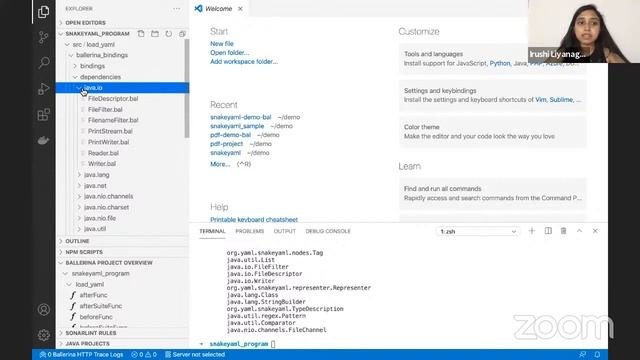Select the PROBLEMS panel tab

pos(249,231)
